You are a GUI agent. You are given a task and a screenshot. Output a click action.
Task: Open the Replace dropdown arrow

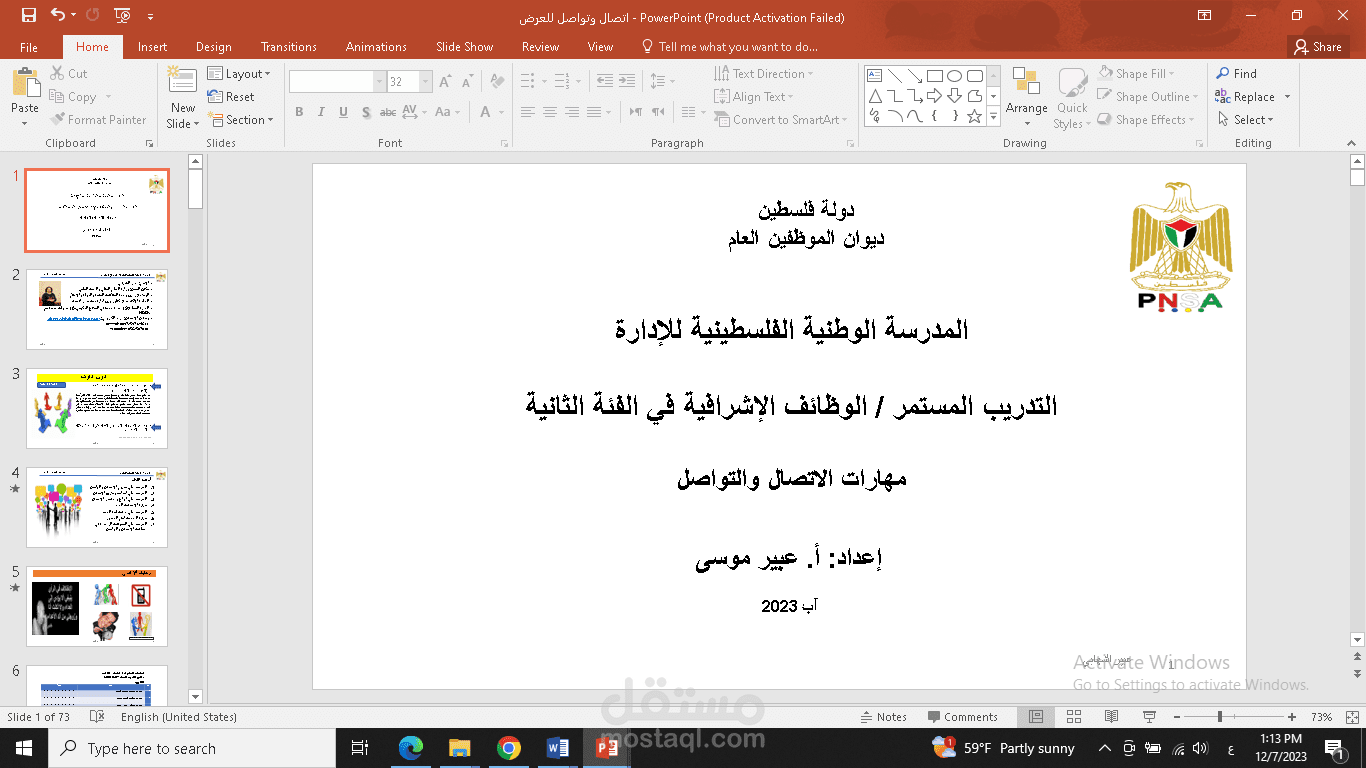click(1288, 97)
